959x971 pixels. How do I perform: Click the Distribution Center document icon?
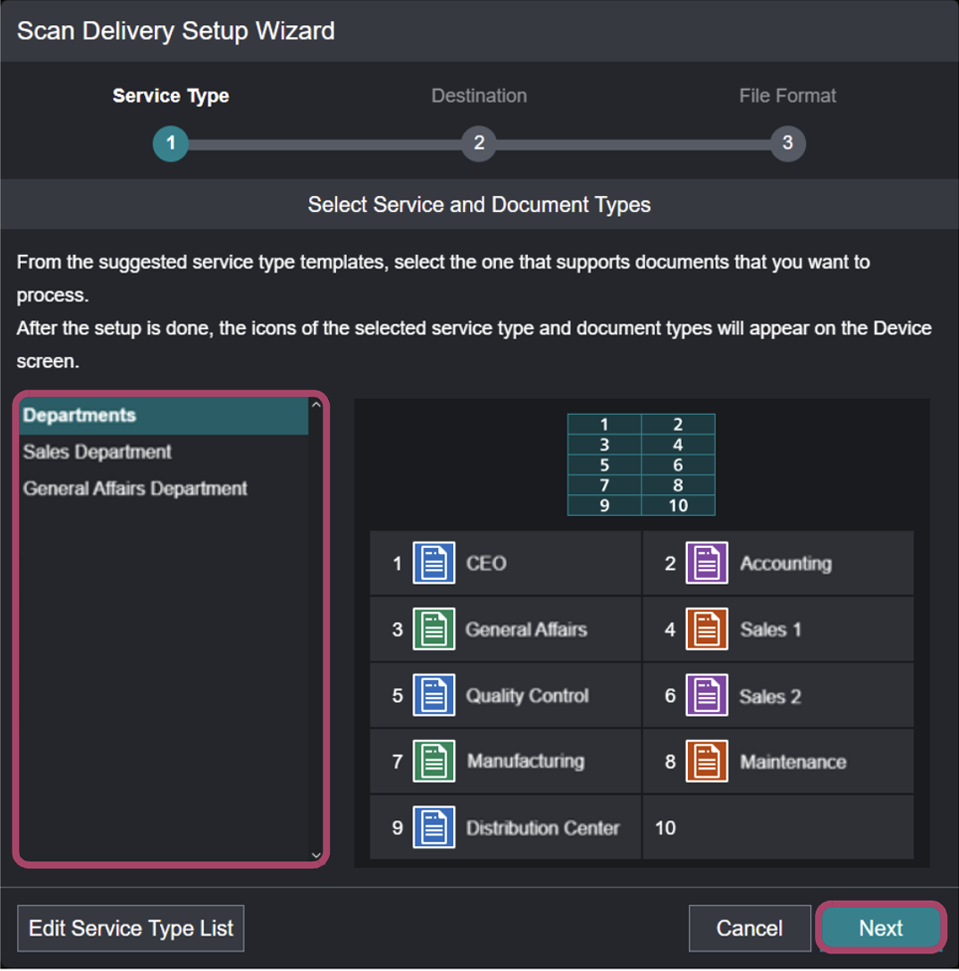point(435,828)
